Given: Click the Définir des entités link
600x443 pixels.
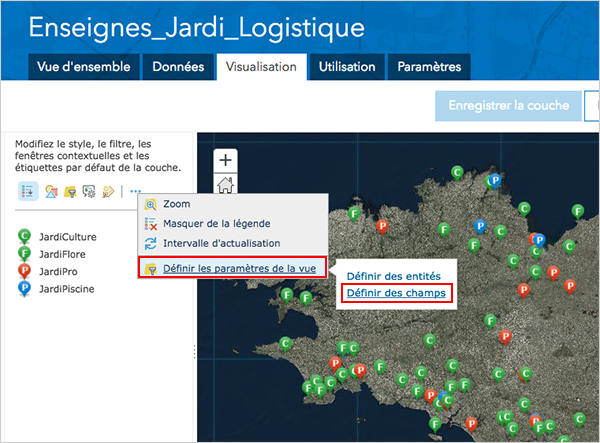Looking at the screenshot, I should (393, 276).
